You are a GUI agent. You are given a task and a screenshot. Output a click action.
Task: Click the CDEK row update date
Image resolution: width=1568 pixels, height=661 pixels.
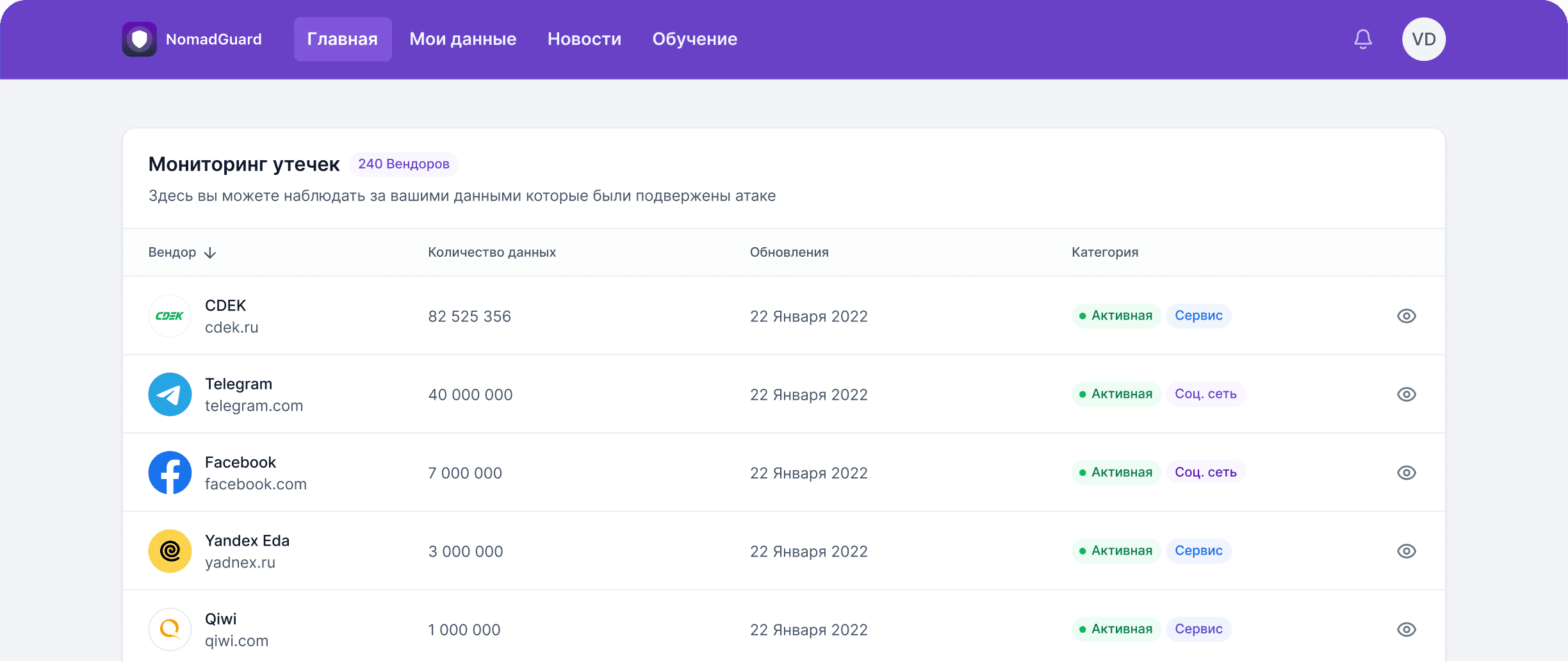[809, 316]
